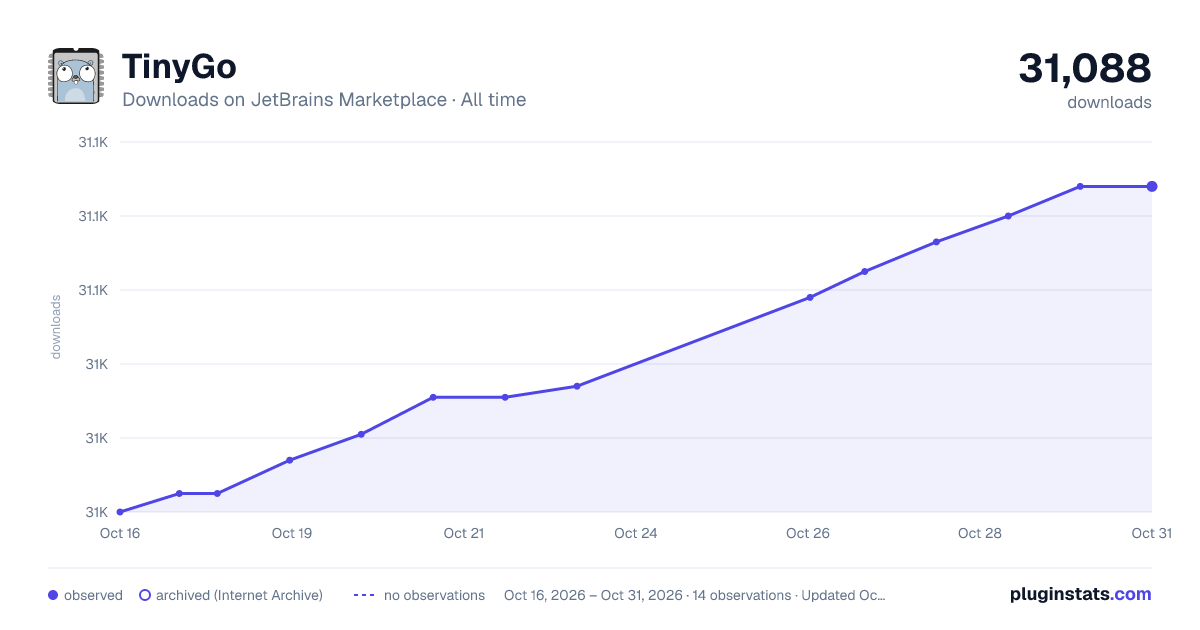Image resolution: width=1200 pixels, height=630 pixels.
Task: Click the dashed 'no observations' legend line
Action: [x=363, y=595]
